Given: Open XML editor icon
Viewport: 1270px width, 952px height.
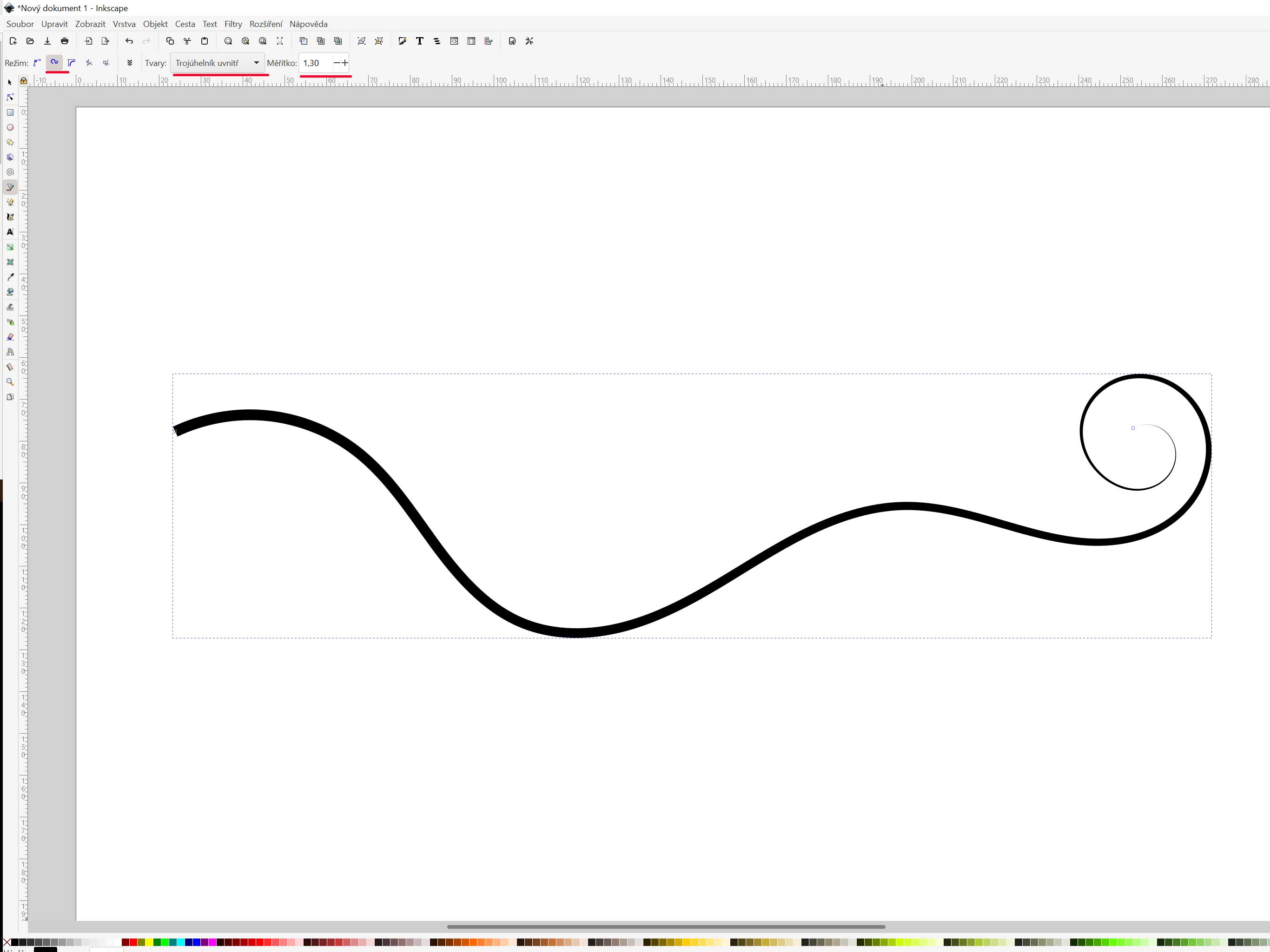Looking at the screenshot, I should [x=454, y=41].
